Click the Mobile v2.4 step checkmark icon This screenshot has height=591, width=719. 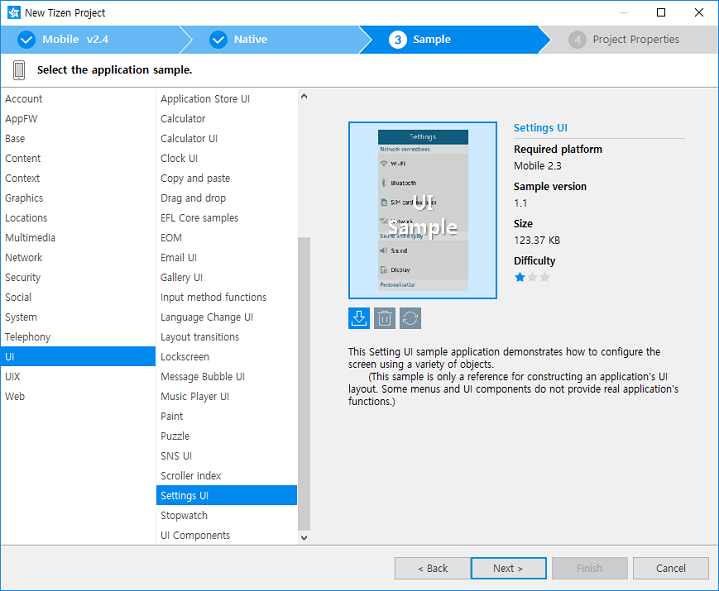click(26, 40)
